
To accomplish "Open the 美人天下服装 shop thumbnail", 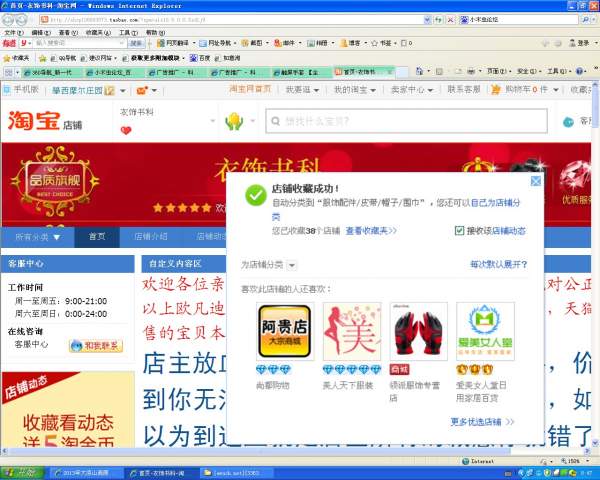I will click(x=352, y=331).
